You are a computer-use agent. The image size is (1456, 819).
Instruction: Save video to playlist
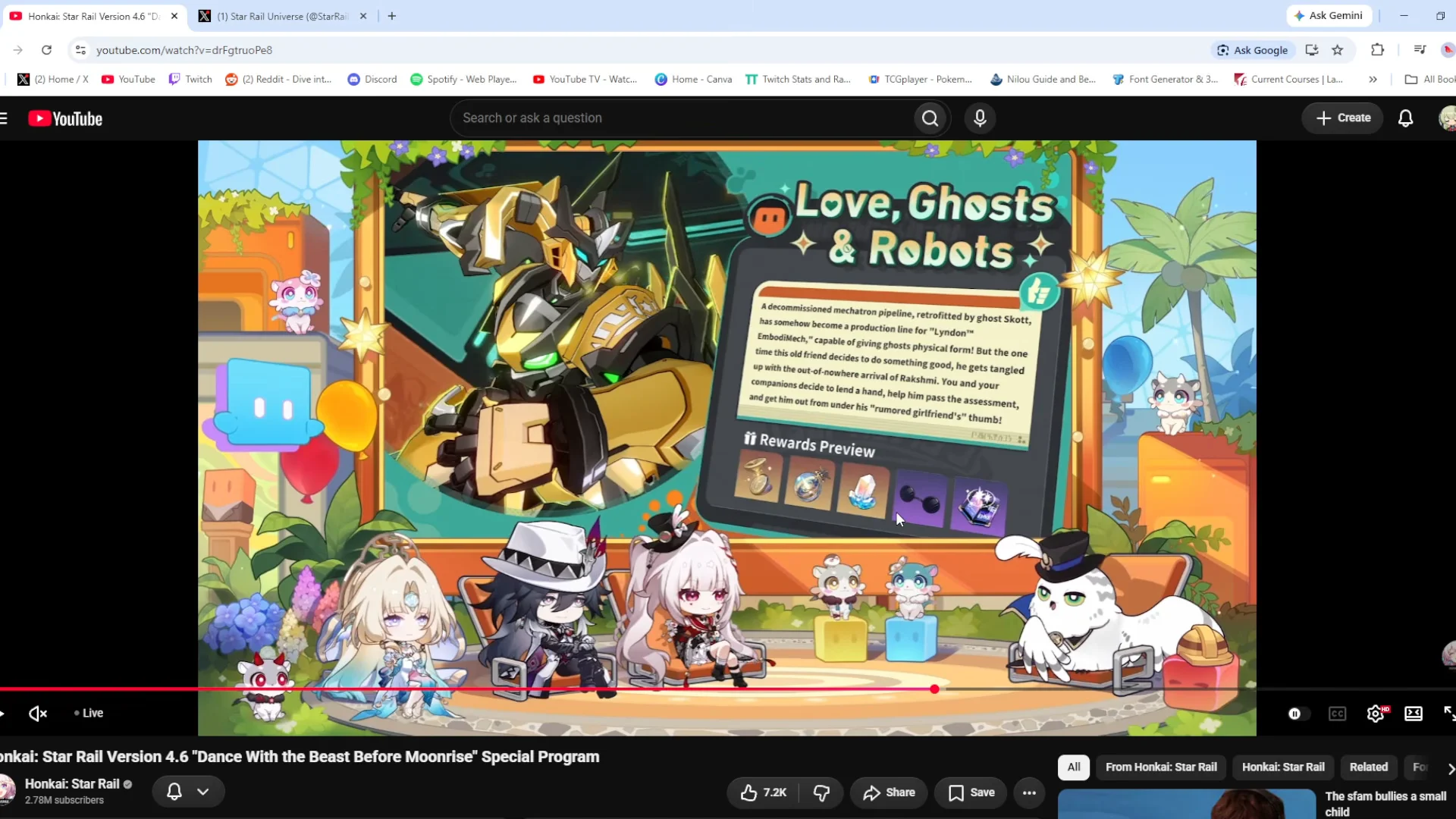(x=971, y=792)
